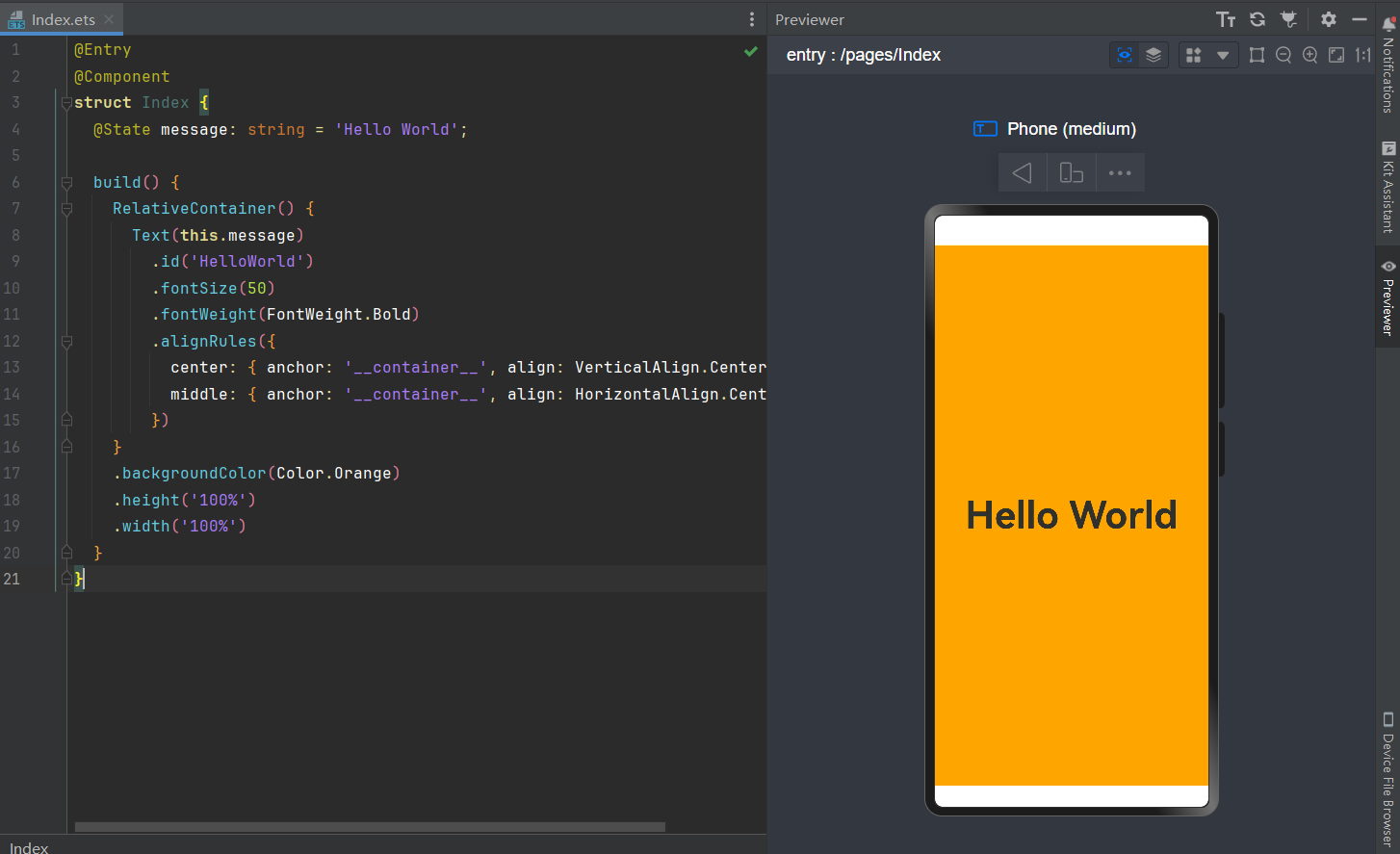Click the fold end marker on line 20
Screen dimensions: 1400x854
tap(66, 553)
